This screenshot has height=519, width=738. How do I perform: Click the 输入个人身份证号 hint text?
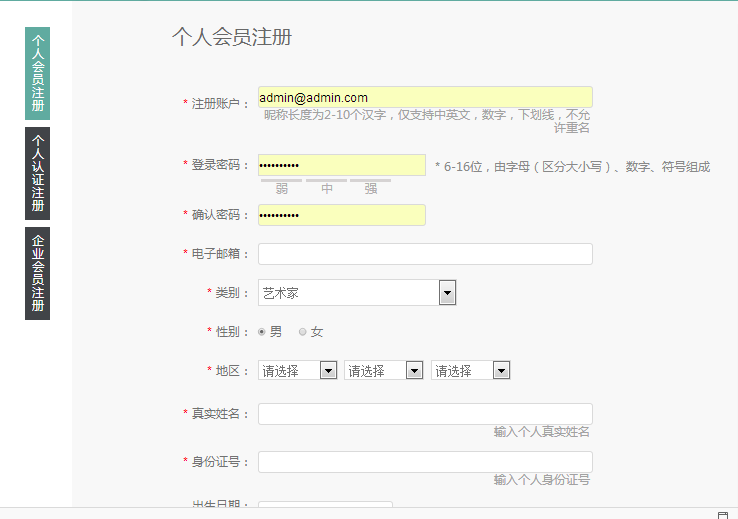click(541, 479)
